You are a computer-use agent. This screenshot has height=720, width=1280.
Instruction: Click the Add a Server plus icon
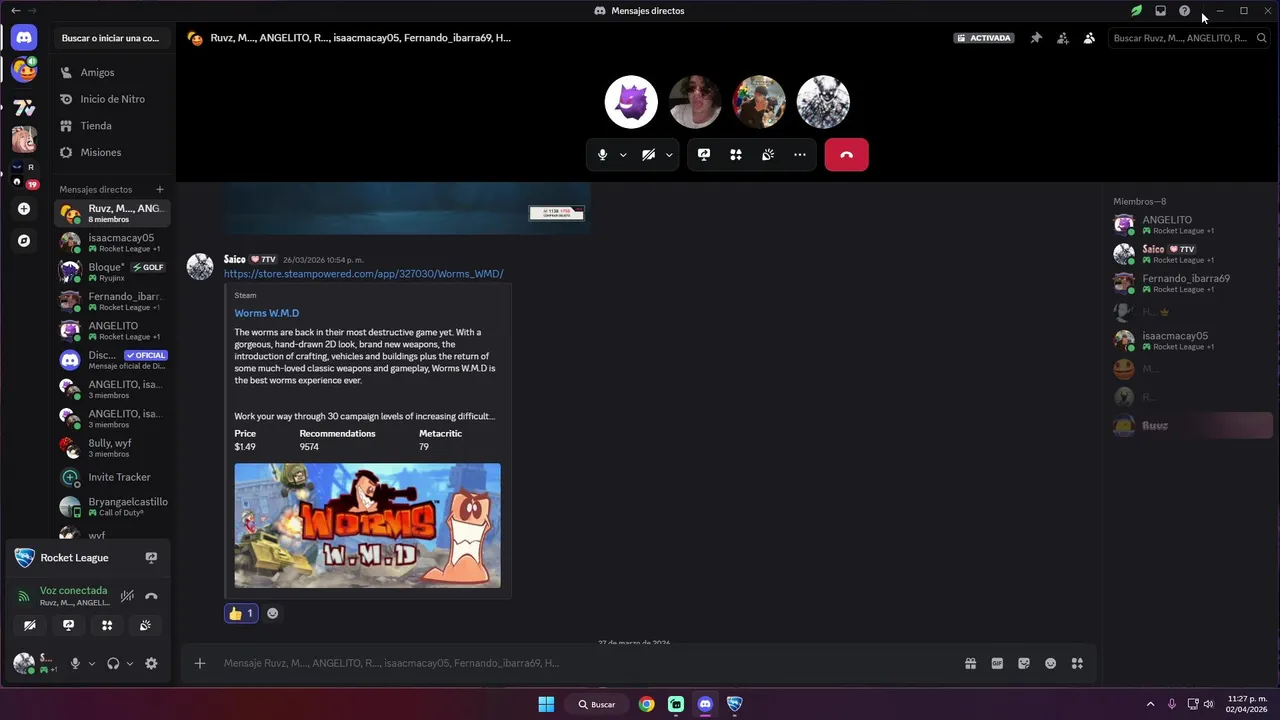[x=24, y=209]
